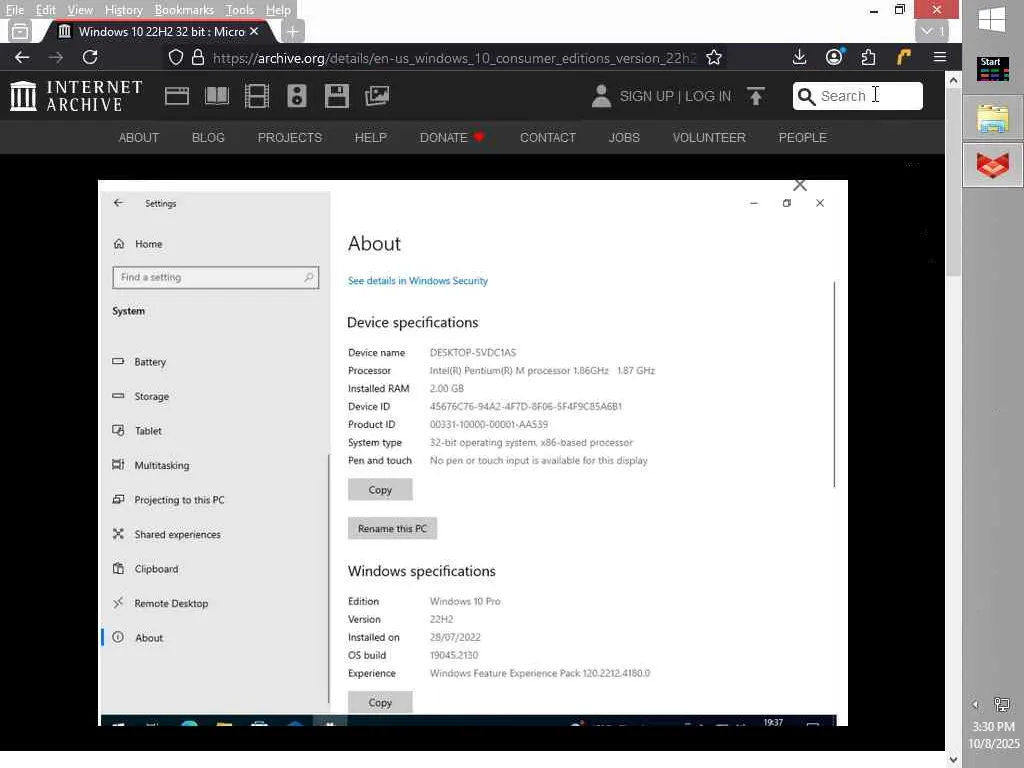
Task: Click the Settings screenshot image
Action: pos(473,453)
